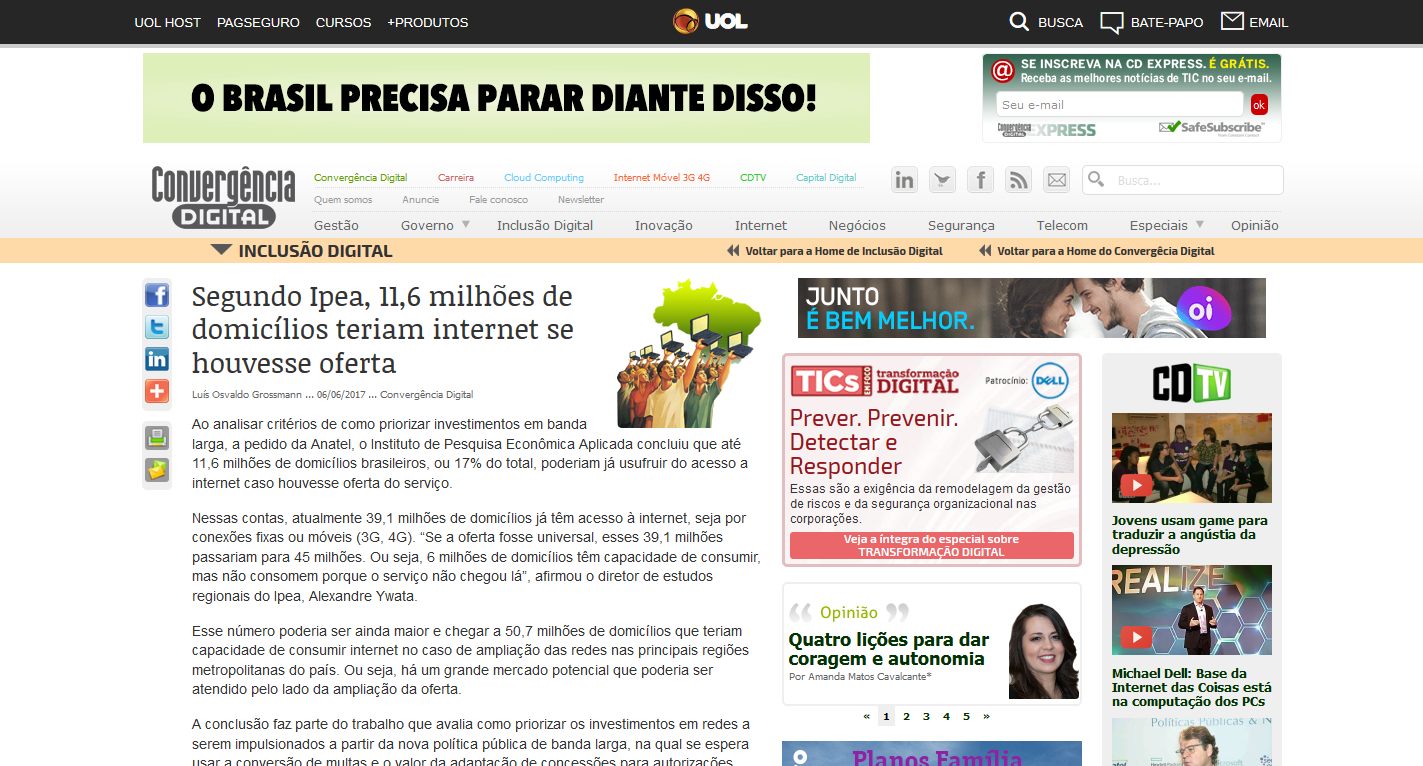Click the mail envelope icon in header
The image size is (1423, 766).
[1057, 180]
